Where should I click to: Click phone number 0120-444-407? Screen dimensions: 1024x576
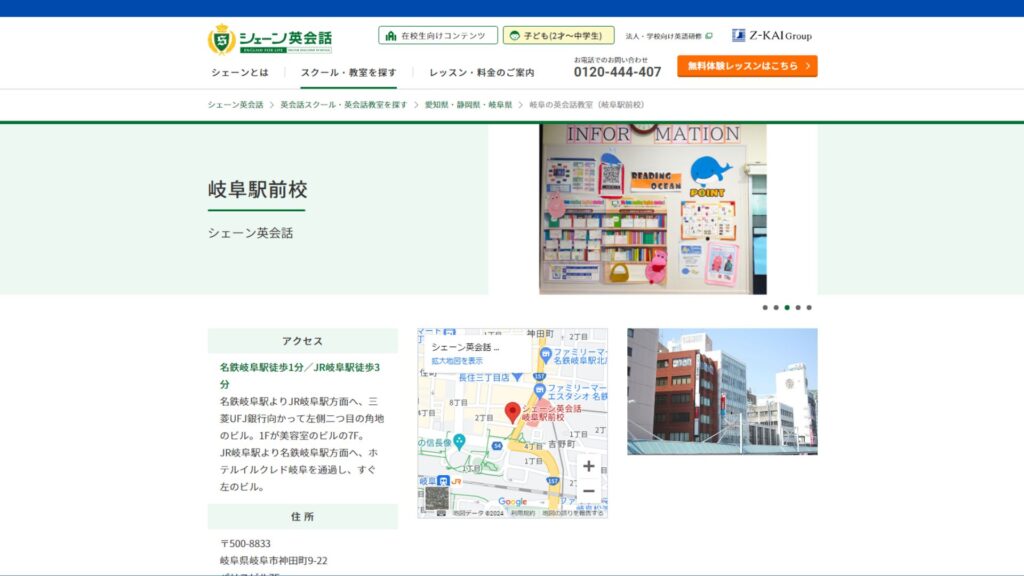(618, 72)
